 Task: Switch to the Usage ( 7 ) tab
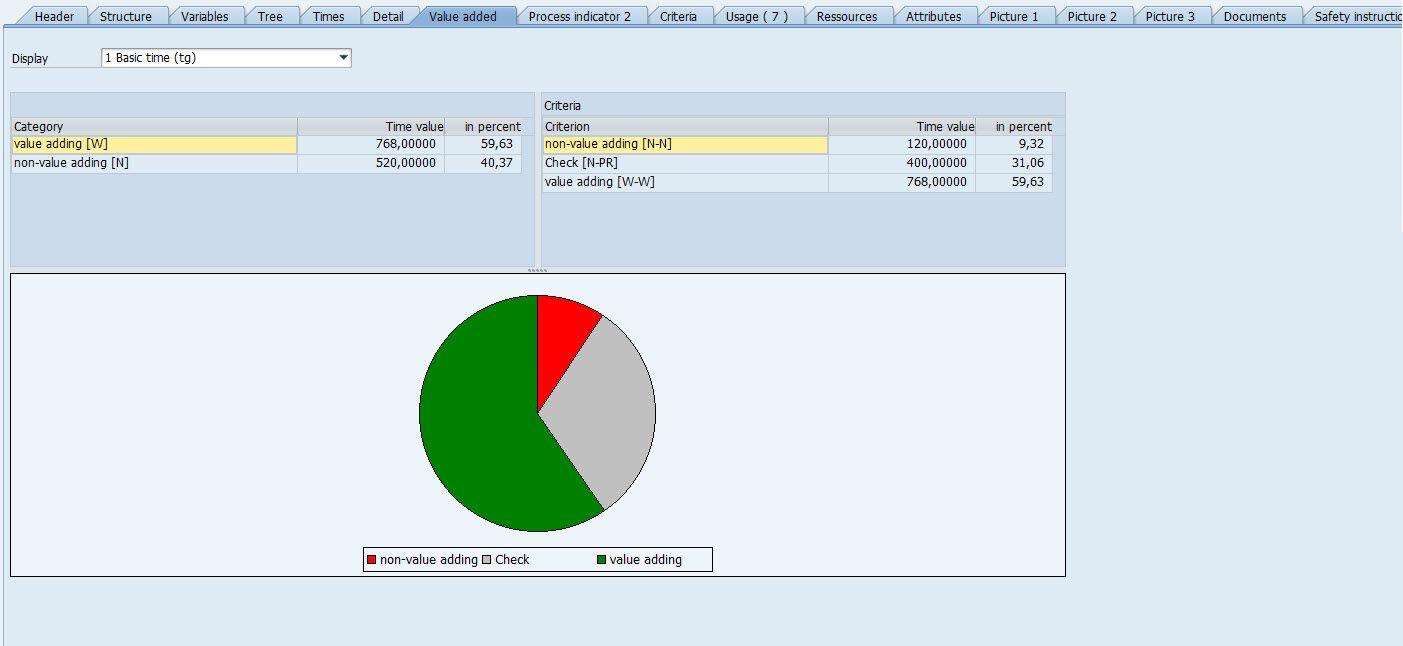[756, 16]
